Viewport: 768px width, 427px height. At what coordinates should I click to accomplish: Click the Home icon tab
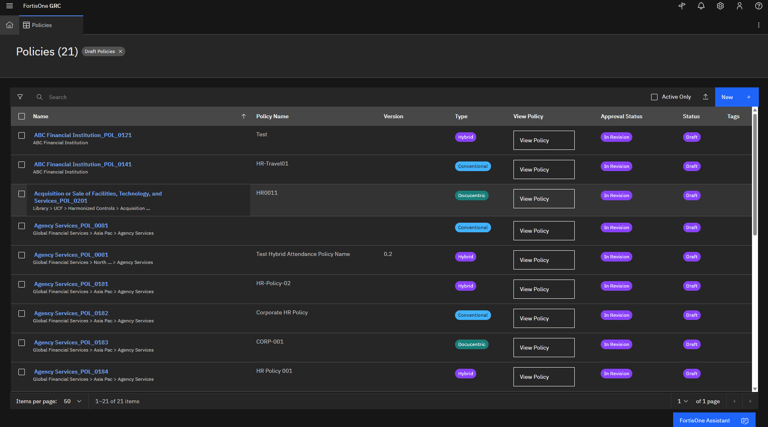10,25
